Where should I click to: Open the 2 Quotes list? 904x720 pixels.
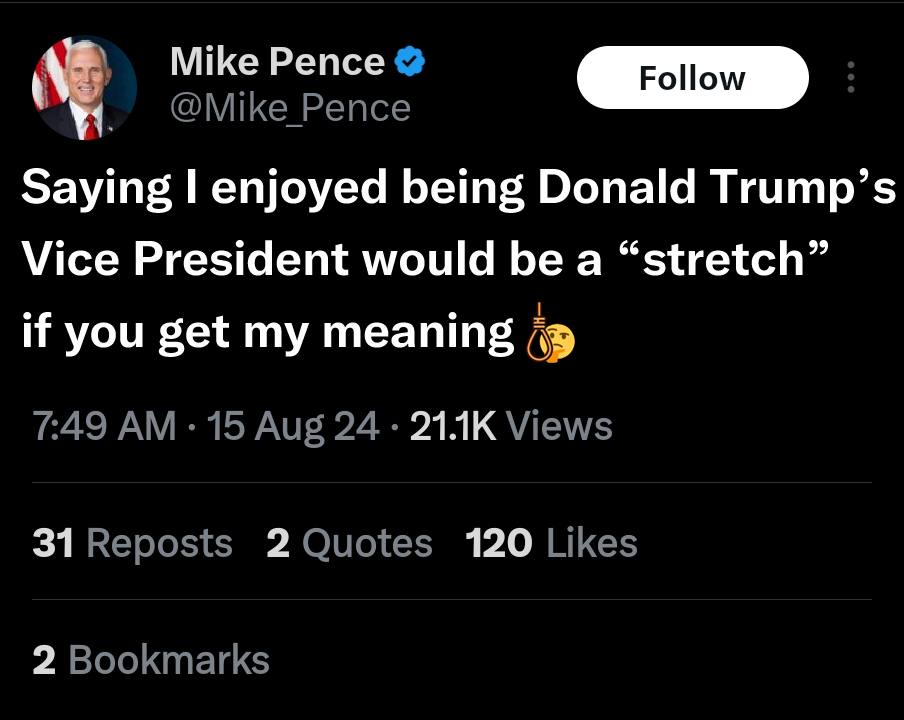[349, 543]
